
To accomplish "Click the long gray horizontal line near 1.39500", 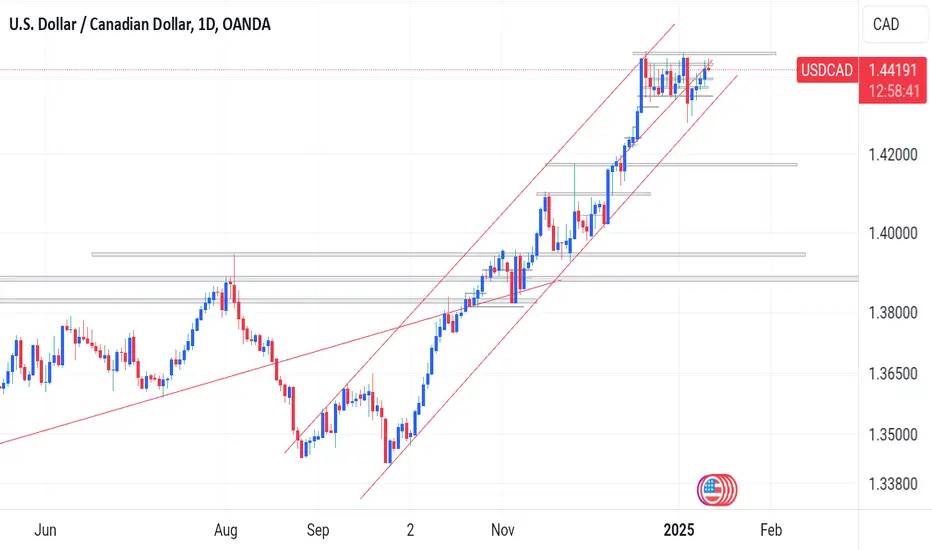I will [449, 254].
